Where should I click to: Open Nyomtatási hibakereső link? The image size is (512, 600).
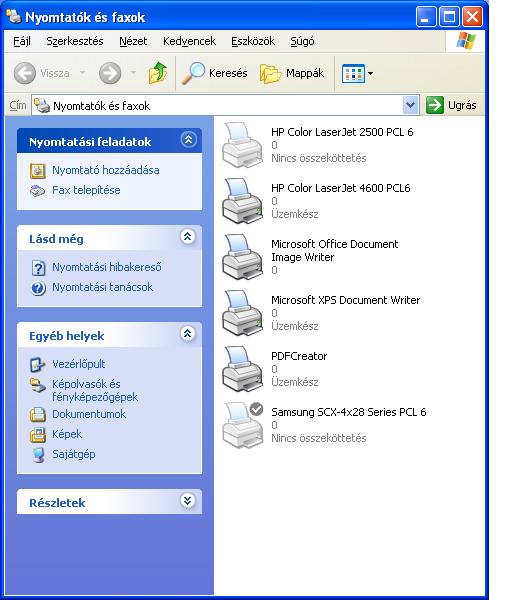pyautogui.click(x=107, y=267)
